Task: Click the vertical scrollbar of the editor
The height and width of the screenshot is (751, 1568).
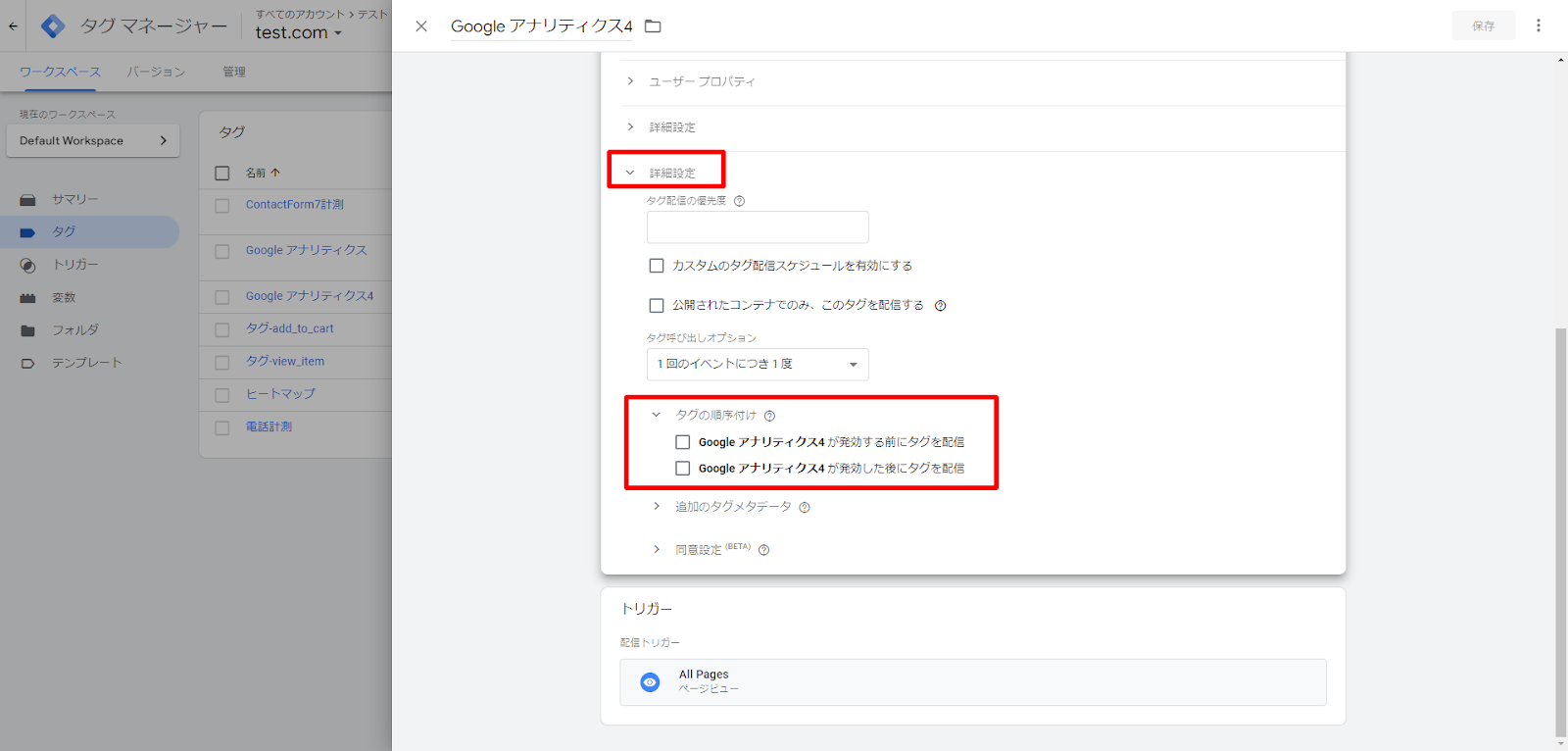Action: tap(1561, 532)
